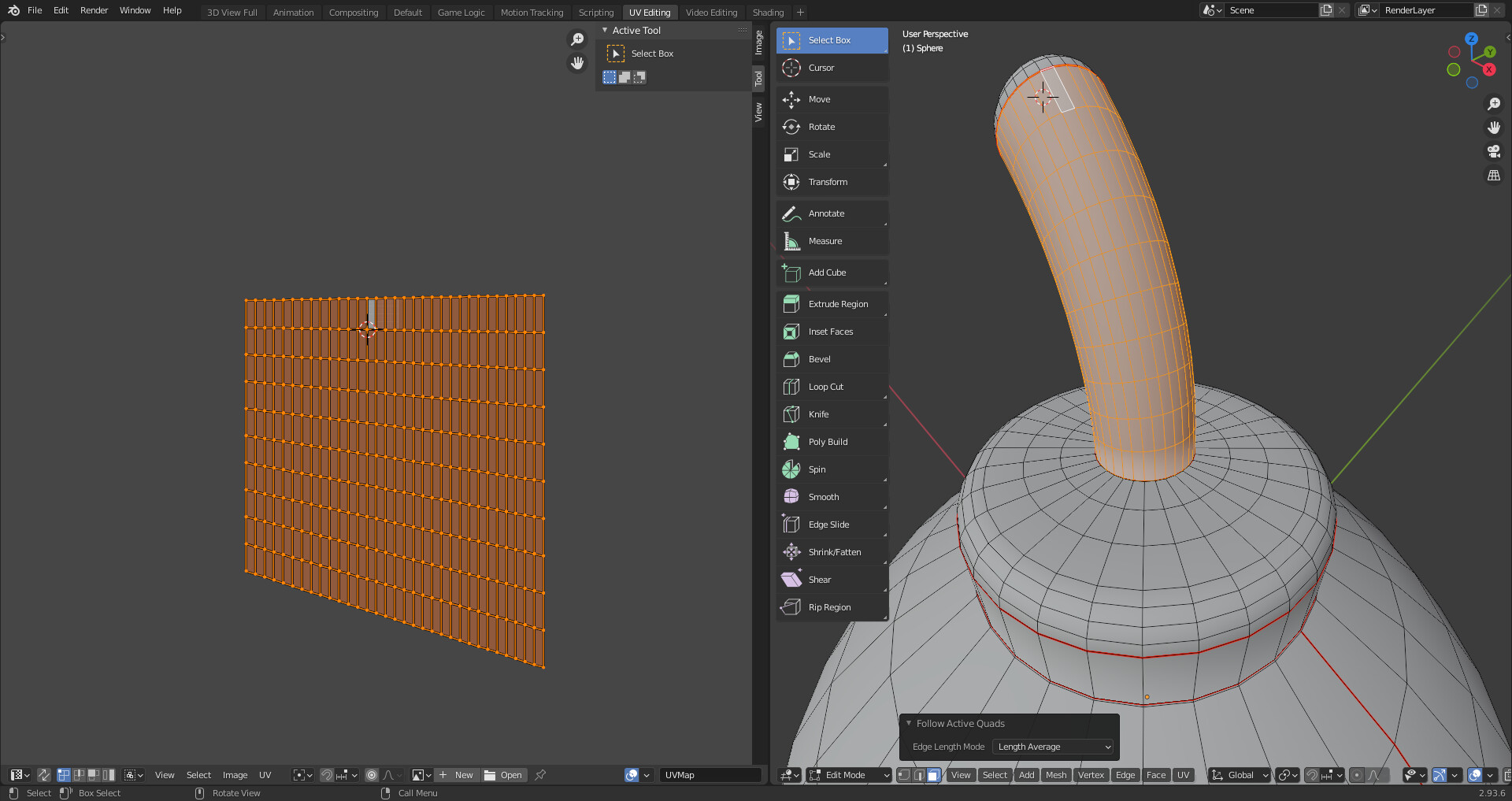Choose the Scale tool
Viewport: 1512px width, 801px height.
tap(832, 154)
